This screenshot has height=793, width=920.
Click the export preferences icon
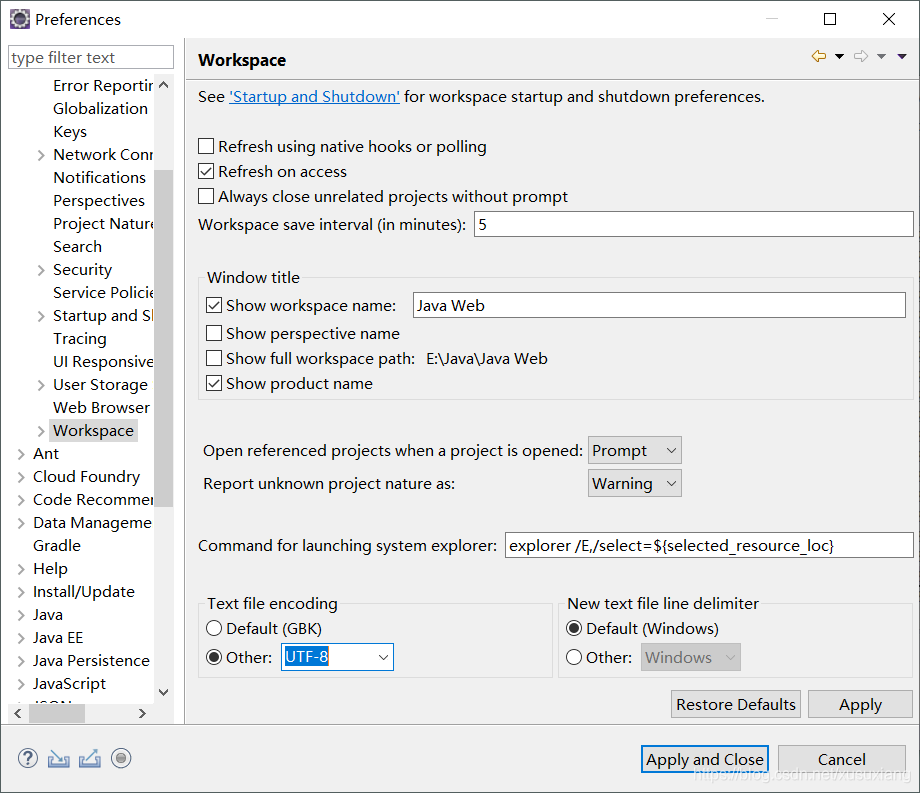click(90, 758)
